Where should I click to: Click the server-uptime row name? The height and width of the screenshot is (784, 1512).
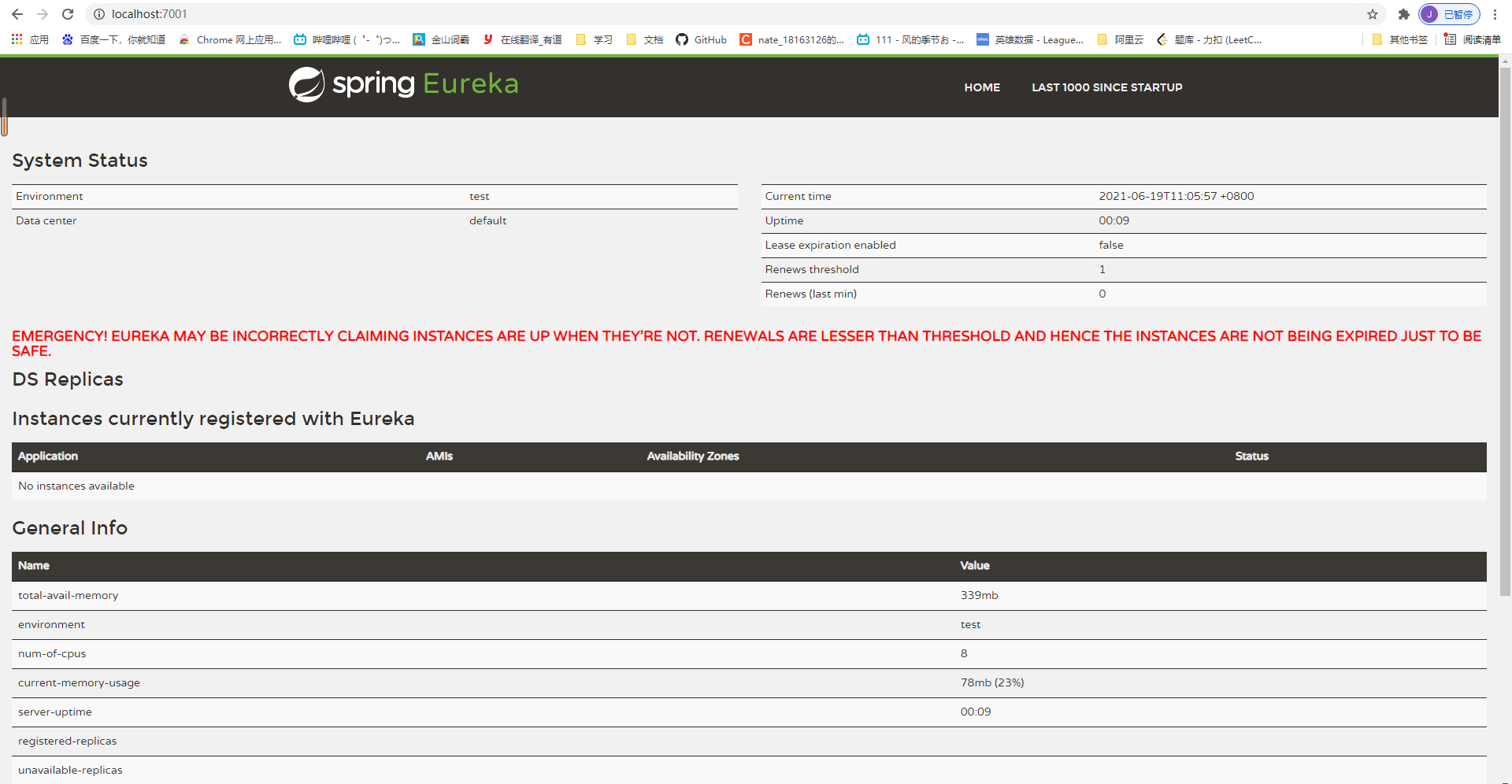tap(55, 712)
